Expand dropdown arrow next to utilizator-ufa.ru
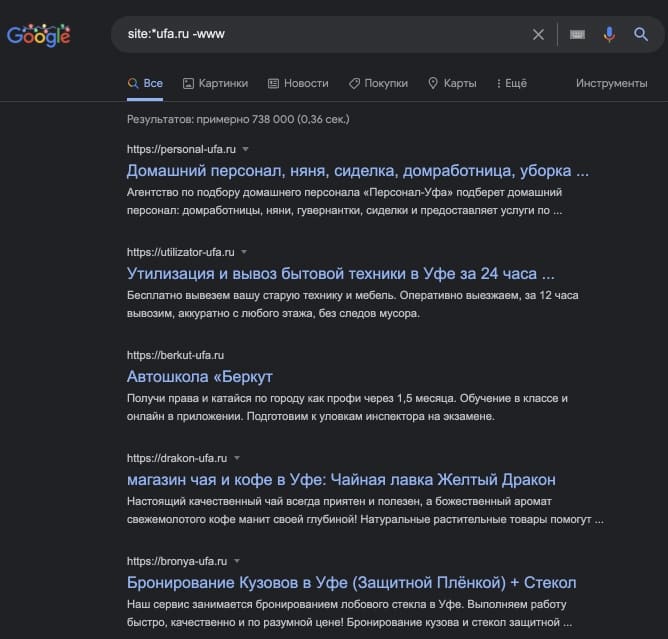 244,252
